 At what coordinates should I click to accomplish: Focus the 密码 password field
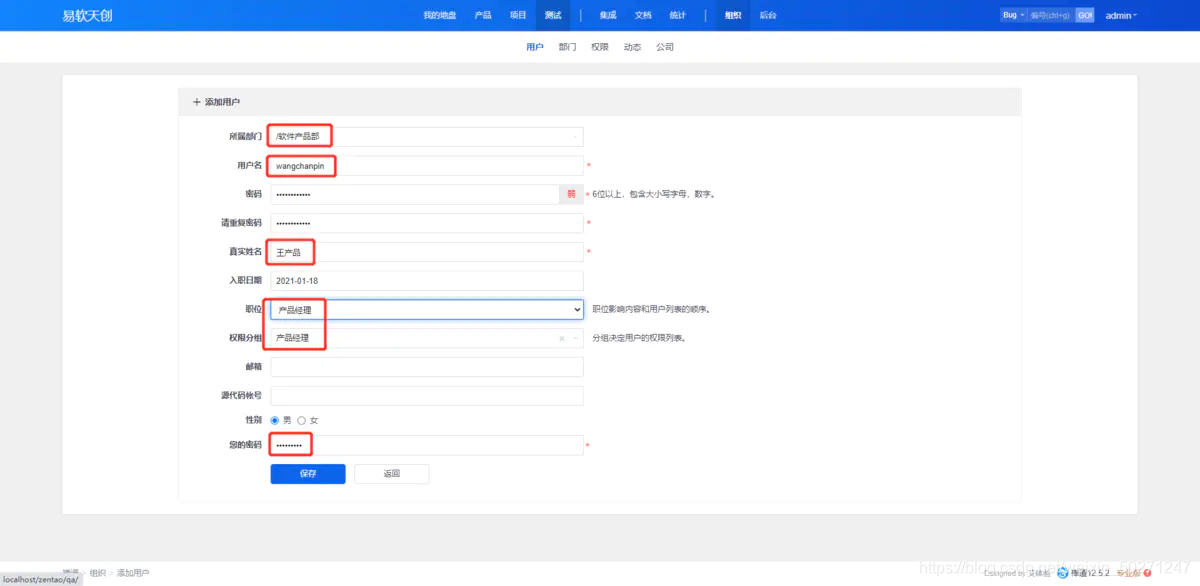coord(415,194)
